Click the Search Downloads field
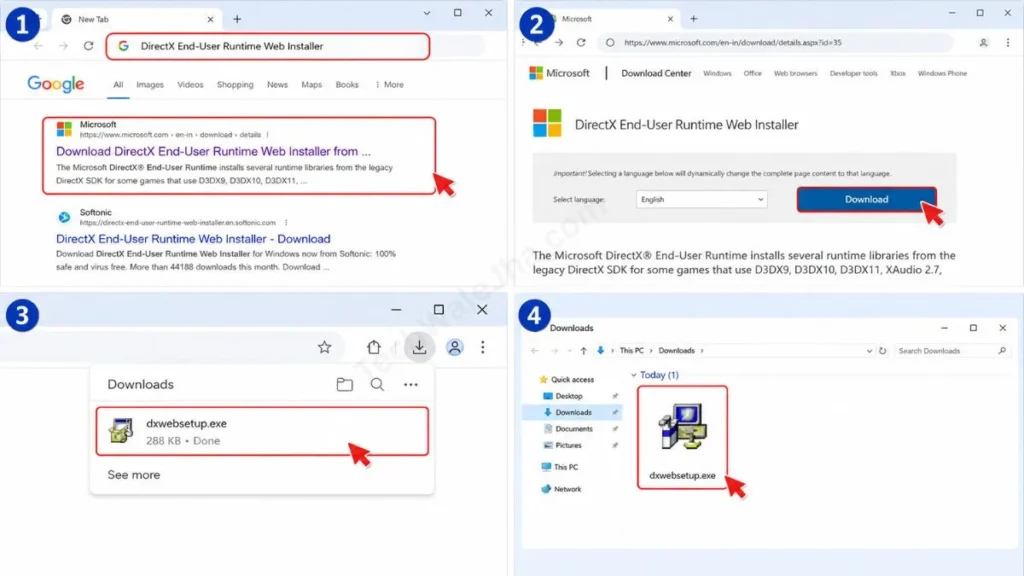The width and height of the screenshot is (1024, 576). click(x=952, y=351)
